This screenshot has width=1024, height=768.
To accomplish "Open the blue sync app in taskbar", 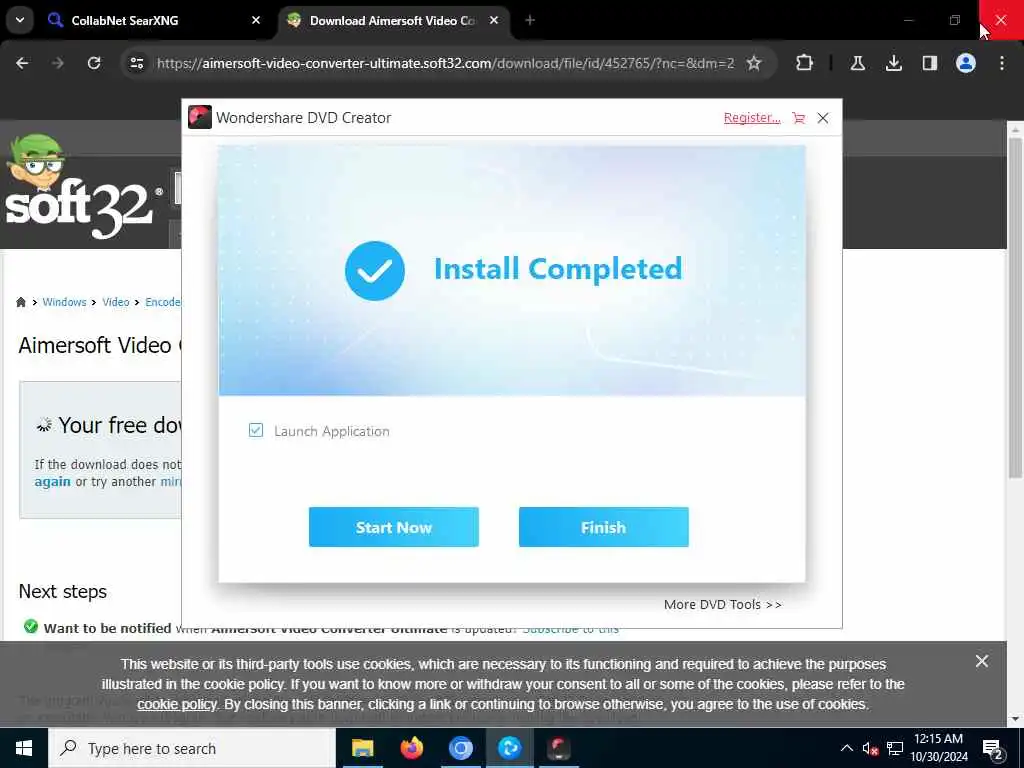I will point(509,748).
